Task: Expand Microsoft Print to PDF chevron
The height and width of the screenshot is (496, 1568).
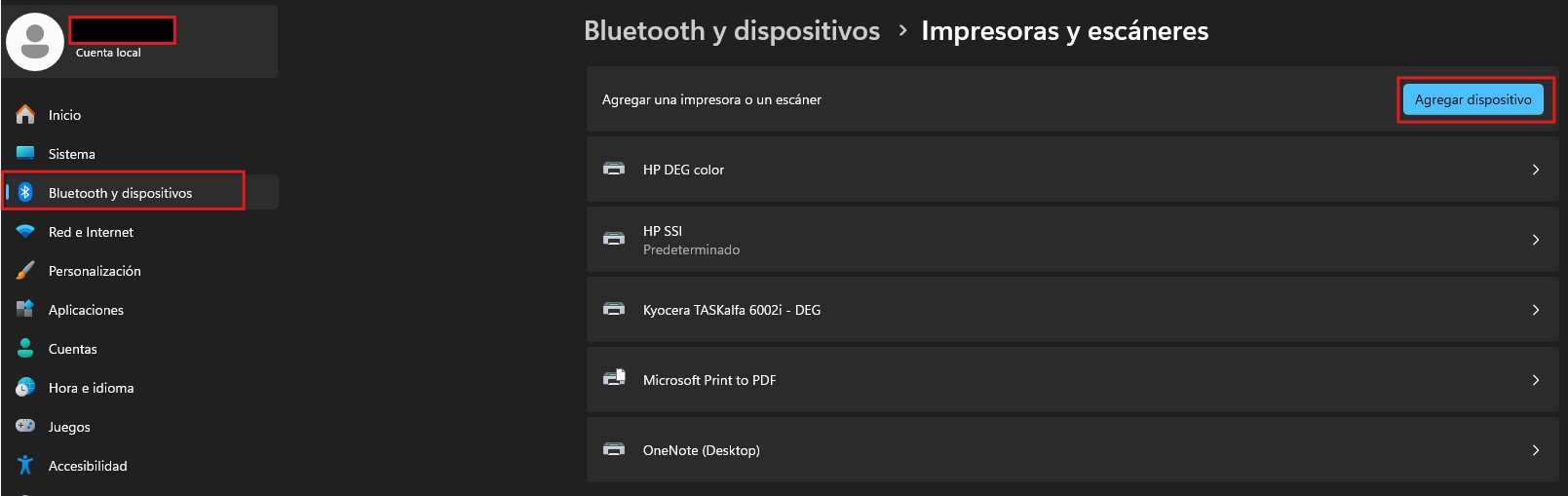Action: click(1535, 380)
